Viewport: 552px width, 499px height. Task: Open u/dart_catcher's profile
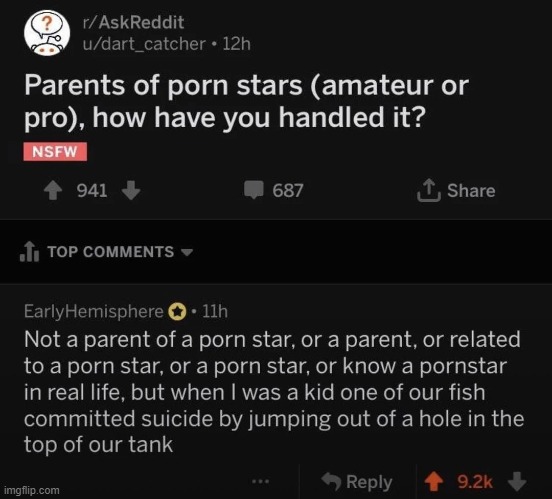[144, 44]
